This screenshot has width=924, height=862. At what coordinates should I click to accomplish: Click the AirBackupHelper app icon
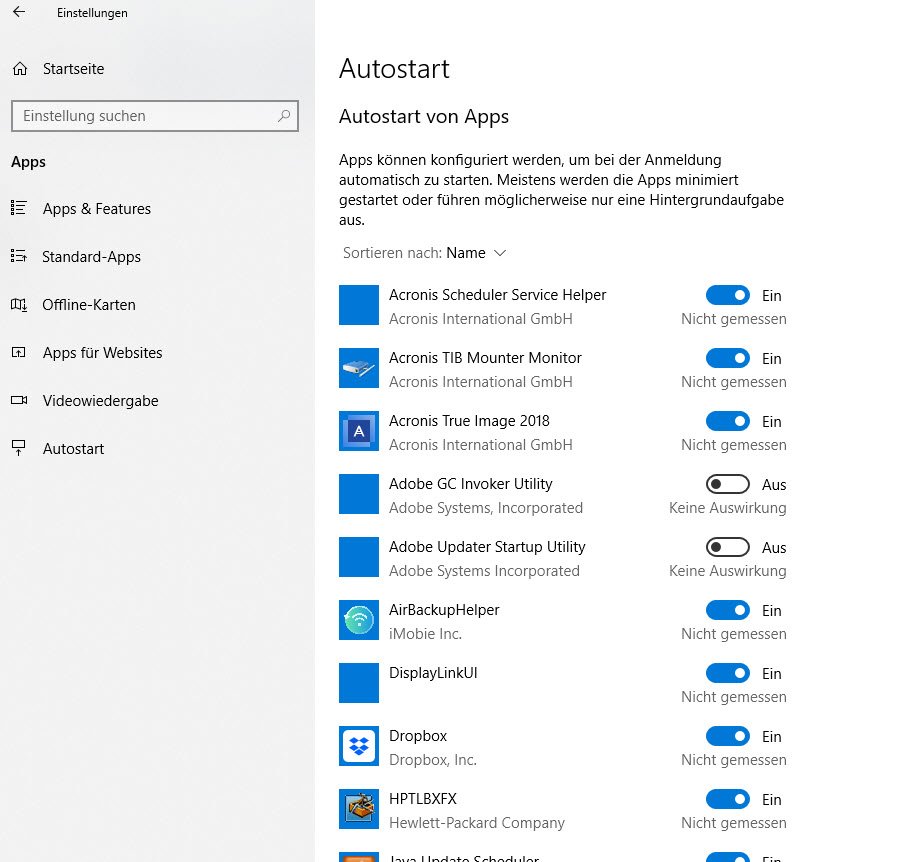coord(359,620)
